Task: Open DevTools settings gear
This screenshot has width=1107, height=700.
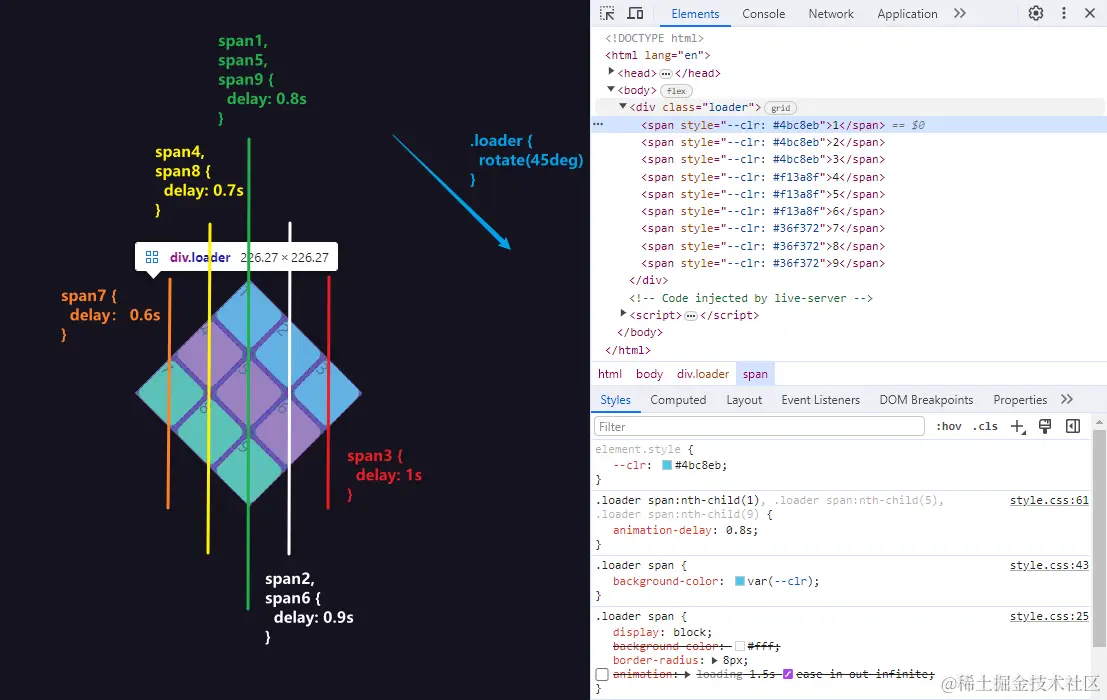Action: 1036,13
